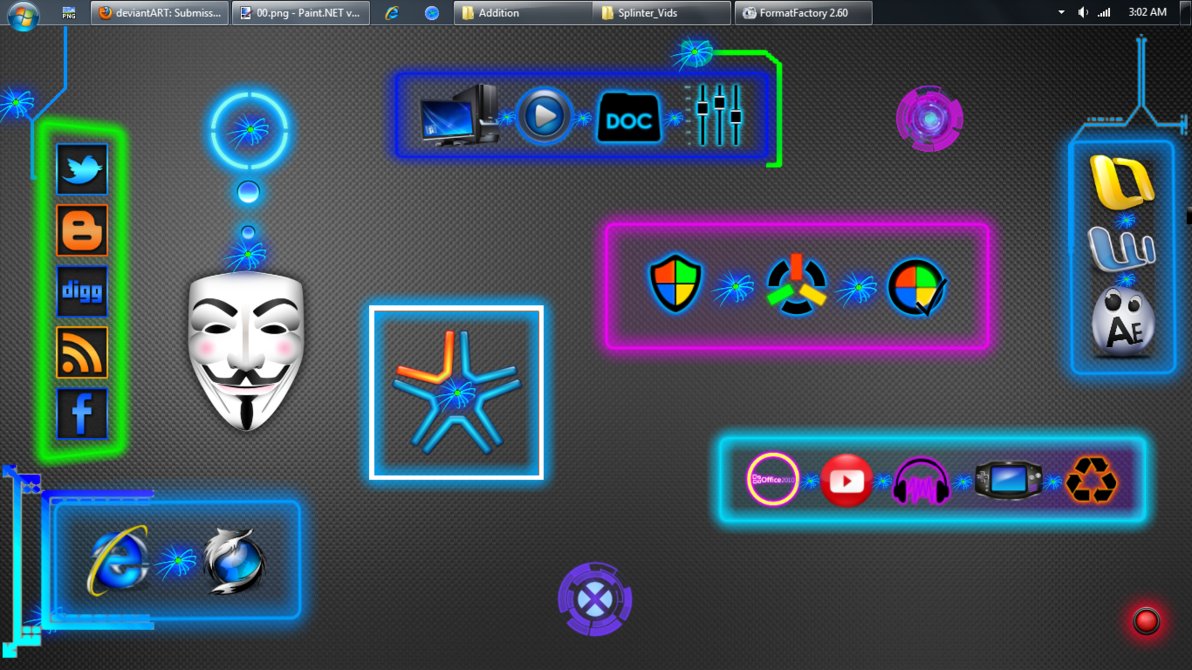The image size is (1192, 670).
Task: Open the orange RSS feed icon
Action: click(x=82, y=352)
